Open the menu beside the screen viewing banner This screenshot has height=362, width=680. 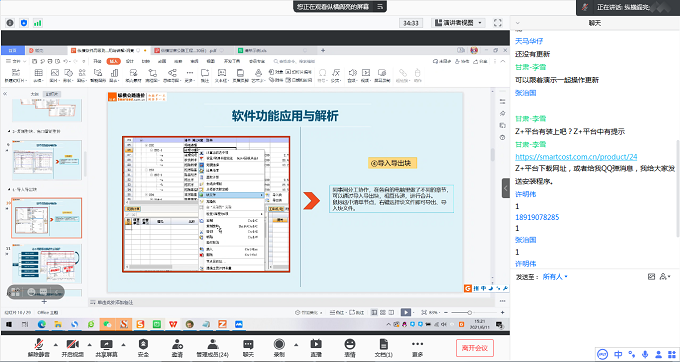380,7
